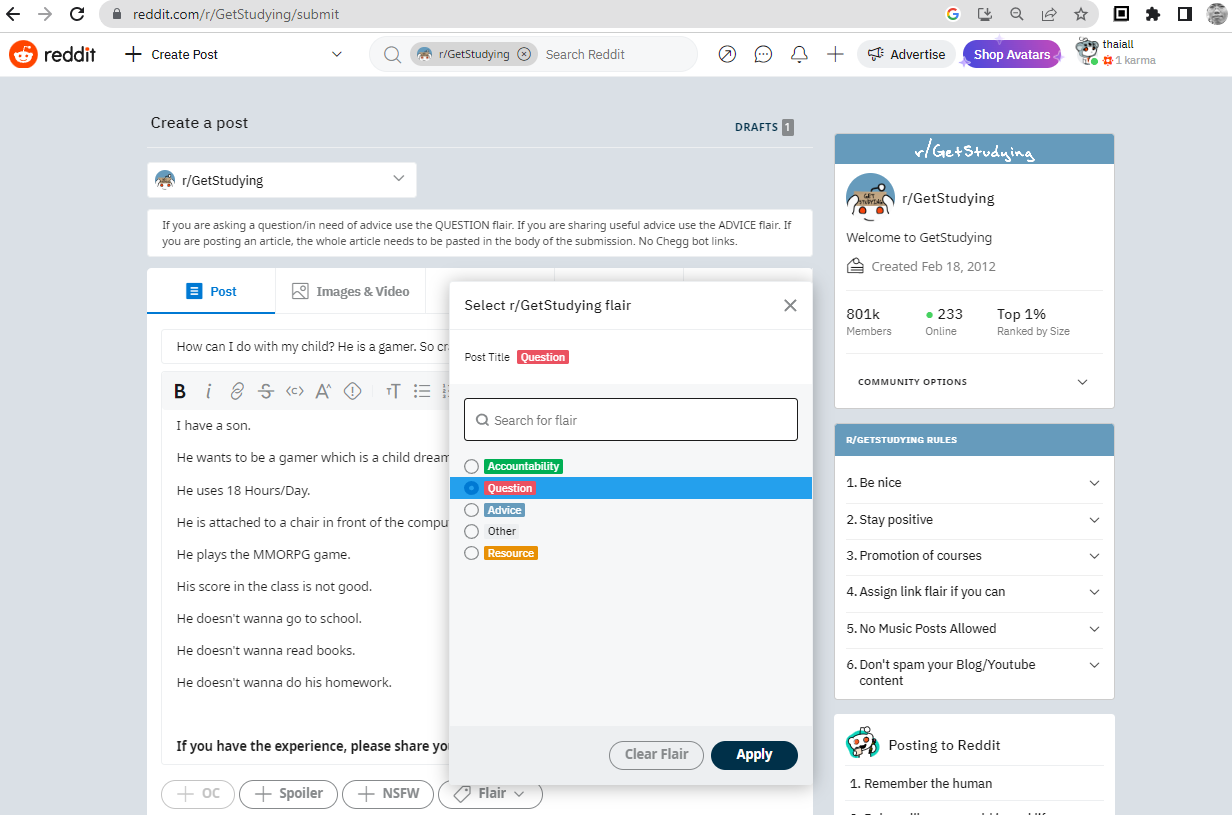Viewport: 1232px width, 815px height.
Task: Switch to the Images & Video tab
Action: click(350, 291)
